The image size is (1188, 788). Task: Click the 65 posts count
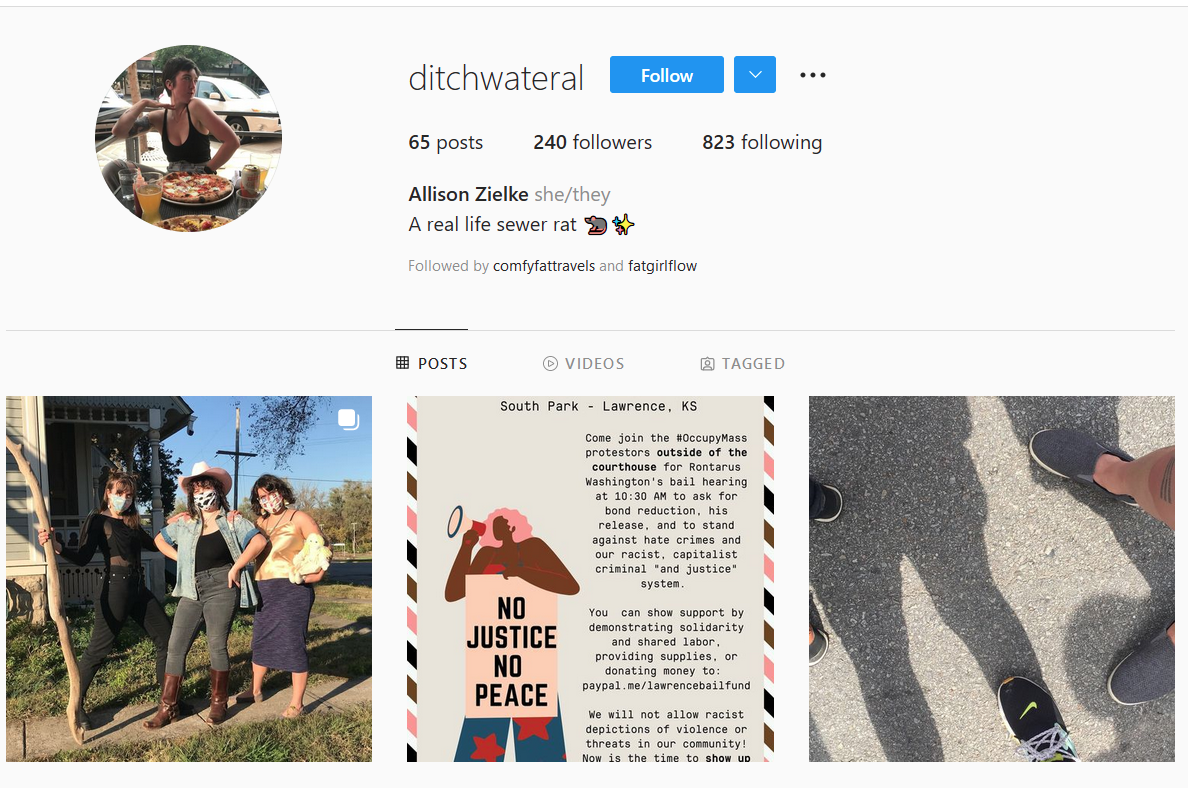(446, 142)
